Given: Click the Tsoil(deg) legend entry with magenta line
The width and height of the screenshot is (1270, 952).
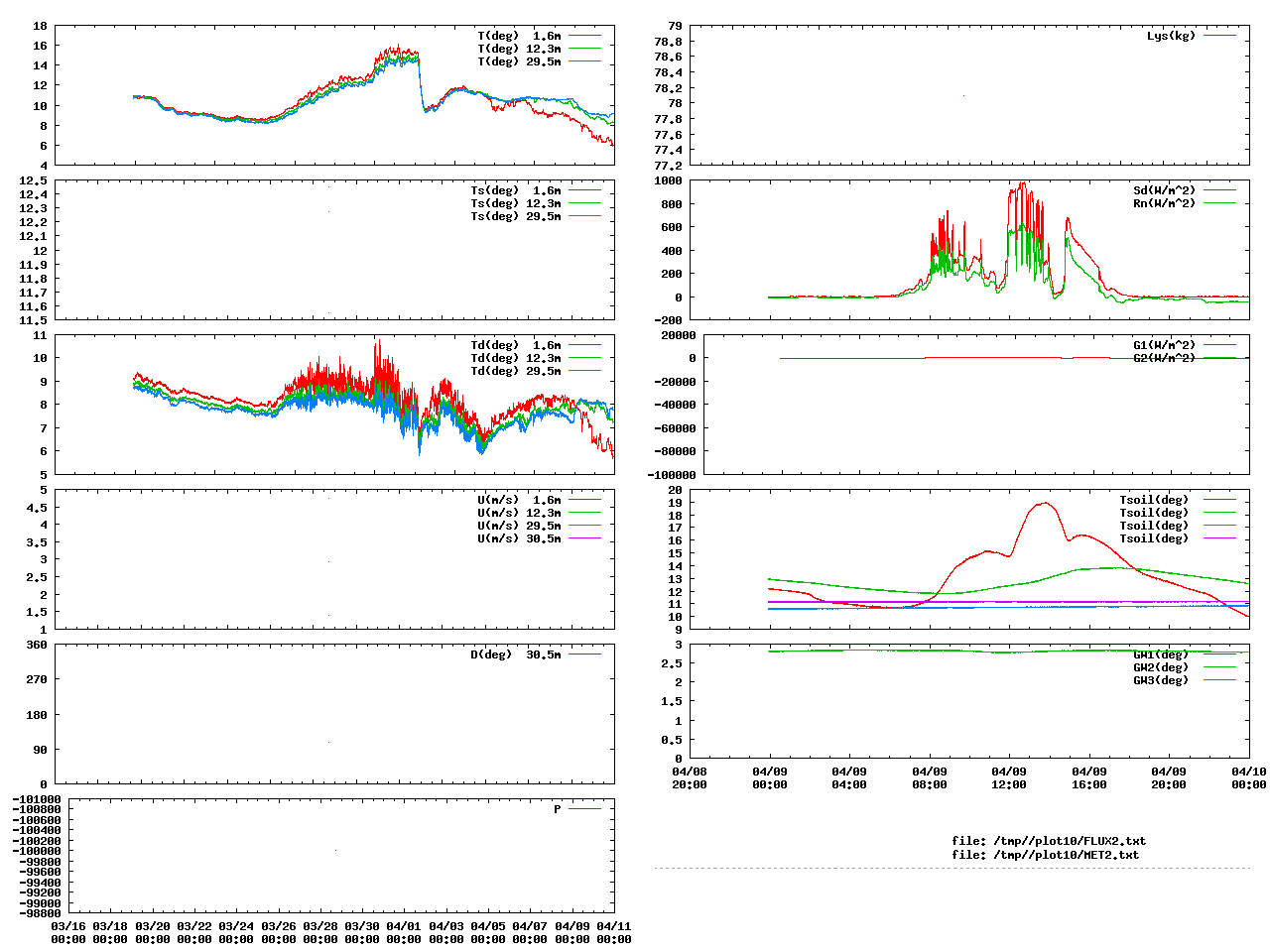Looking at the screenshot, I should 1154,538.
